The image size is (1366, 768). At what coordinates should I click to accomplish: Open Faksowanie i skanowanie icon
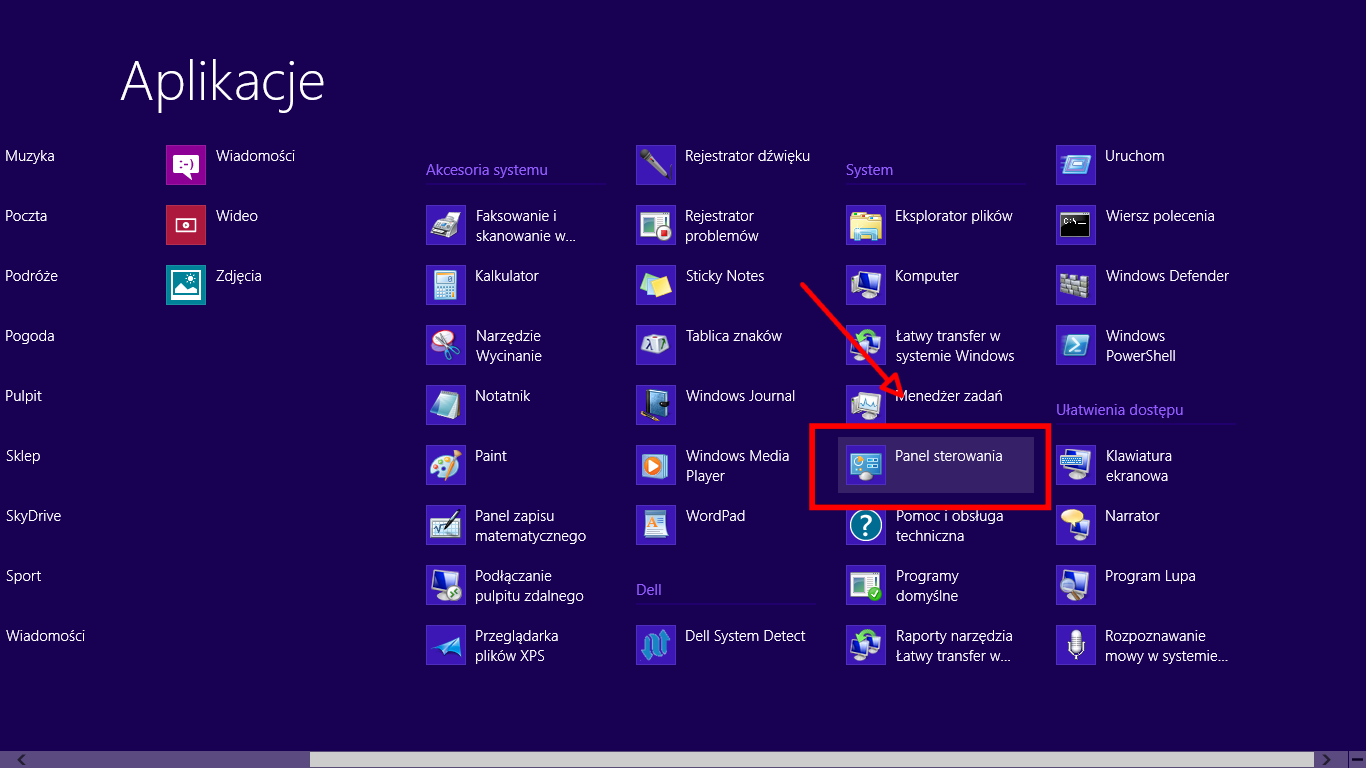(x=446, y=225)
